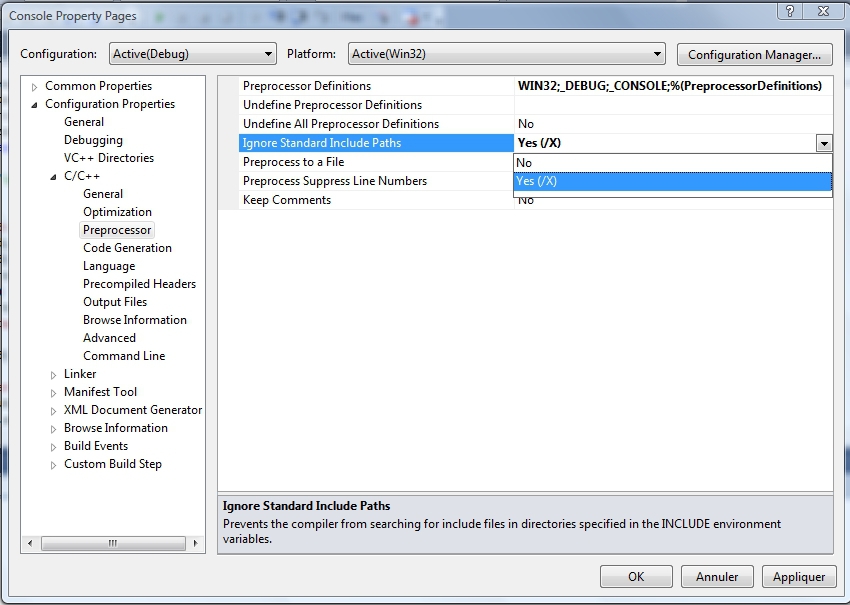
Task: Click the horizontal scrollbar in tree panel
Action: coord(111,543)
